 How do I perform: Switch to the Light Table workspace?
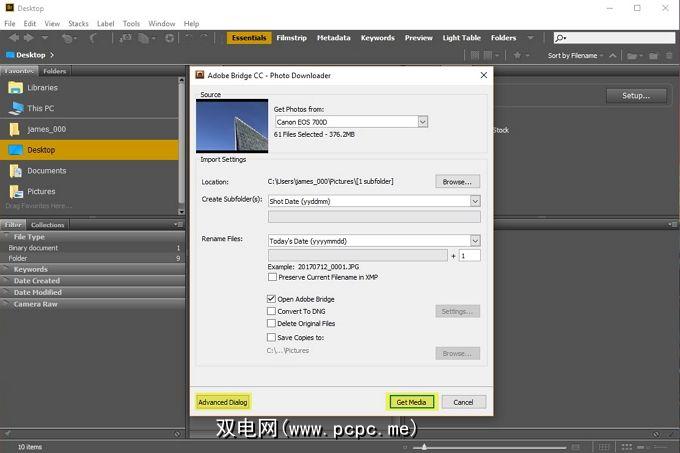coord(461,38)
